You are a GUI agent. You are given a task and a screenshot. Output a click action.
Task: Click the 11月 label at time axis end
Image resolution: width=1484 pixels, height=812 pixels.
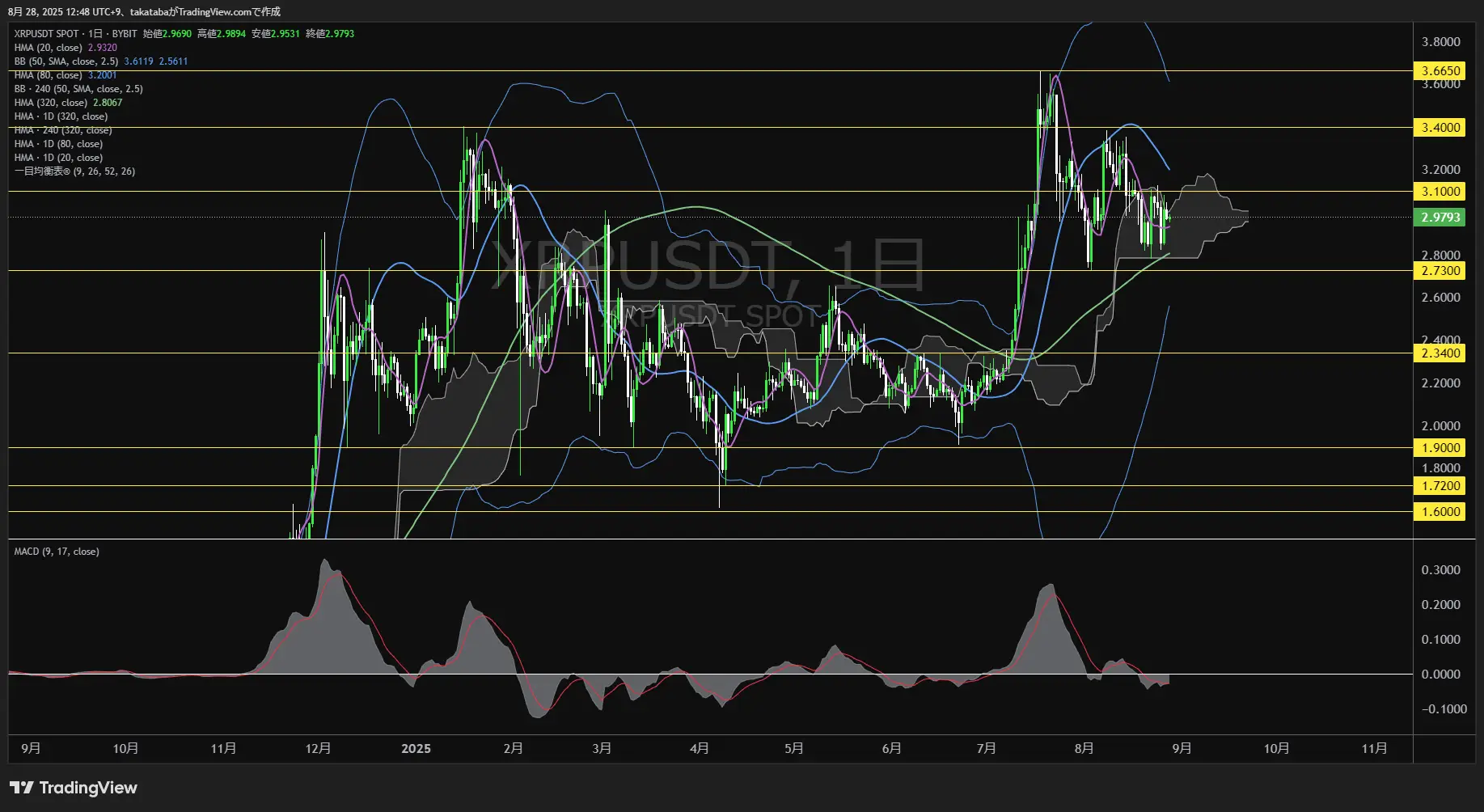click(1374, 748)
